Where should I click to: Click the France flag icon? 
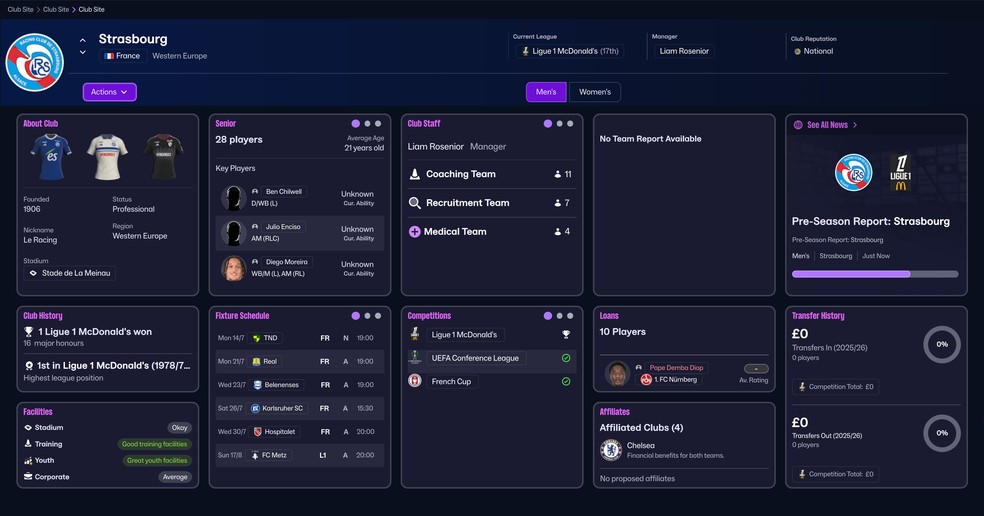[109, 56]
